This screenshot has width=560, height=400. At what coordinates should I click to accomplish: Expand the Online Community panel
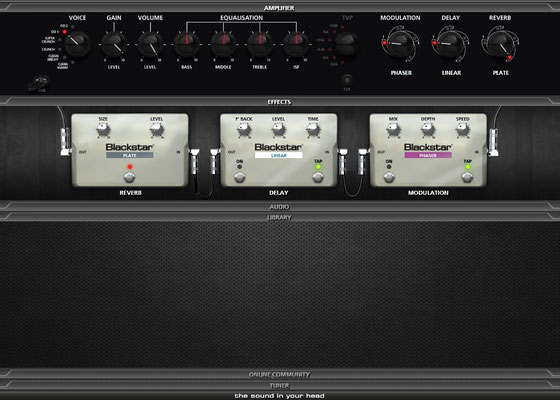click(280, 374)
